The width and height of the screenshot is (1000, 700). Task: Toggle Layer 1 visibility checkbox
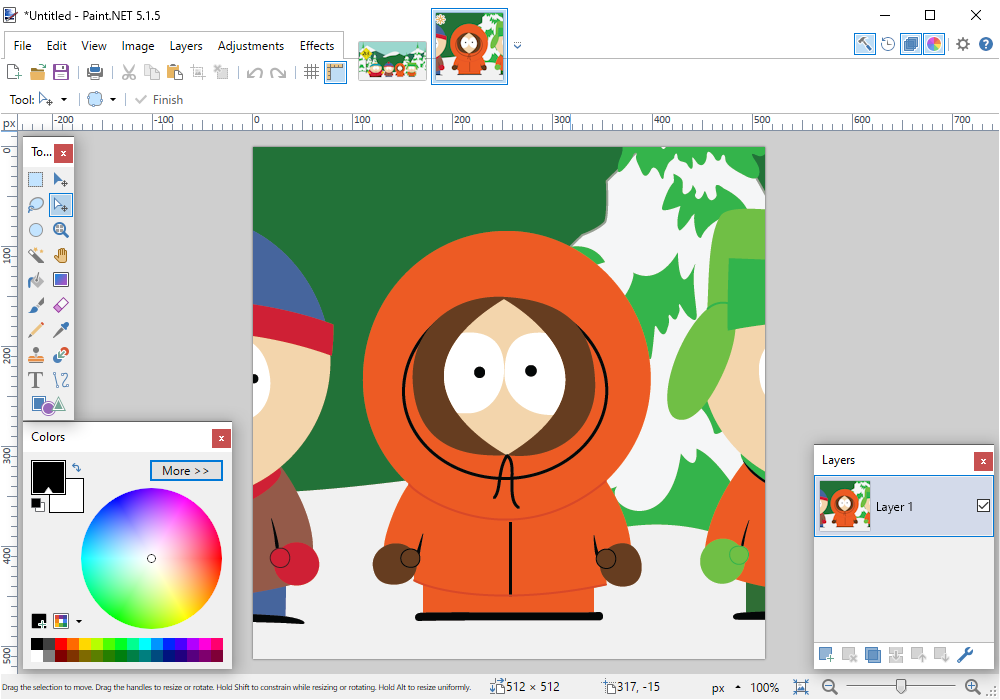(x=983, y=506)
